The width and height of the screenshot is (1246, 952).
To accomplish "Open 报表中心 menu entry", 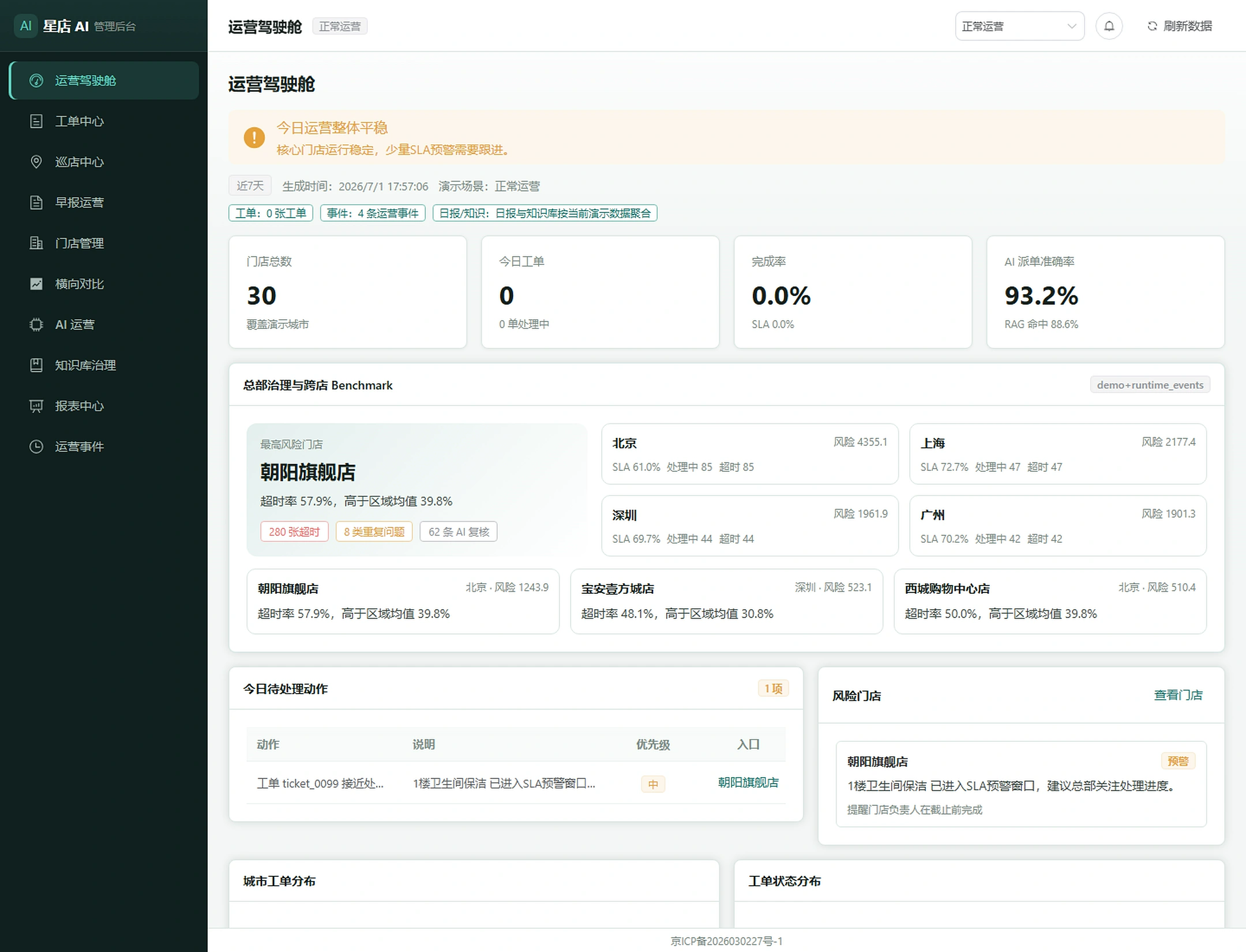I will click(x=104, y=406).
